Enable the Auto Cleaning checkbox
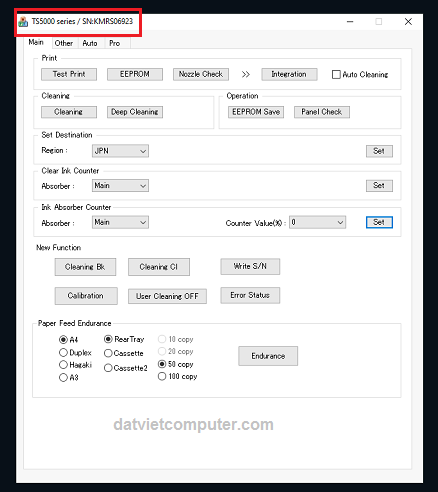 pos(336,74)
